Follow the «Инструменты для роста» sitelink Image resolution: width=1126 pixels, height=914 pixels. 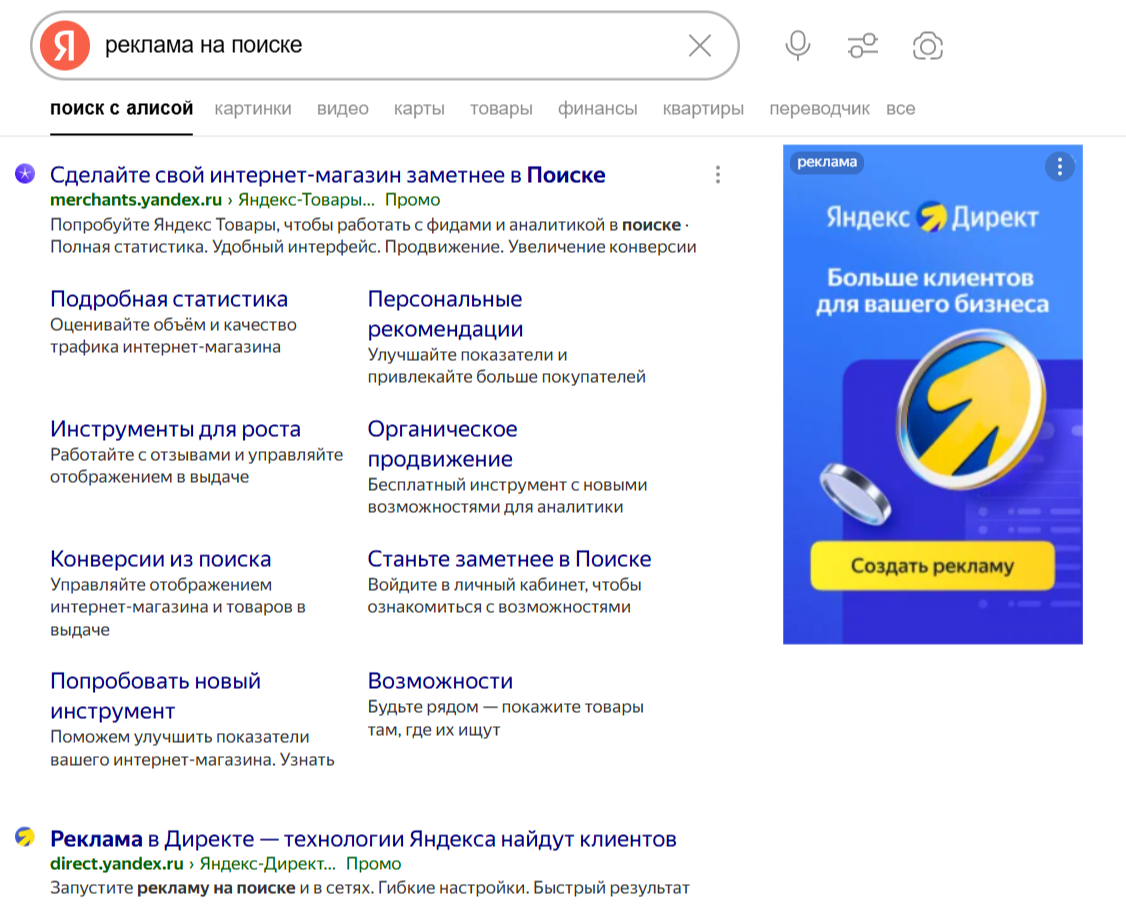[175, 429]
